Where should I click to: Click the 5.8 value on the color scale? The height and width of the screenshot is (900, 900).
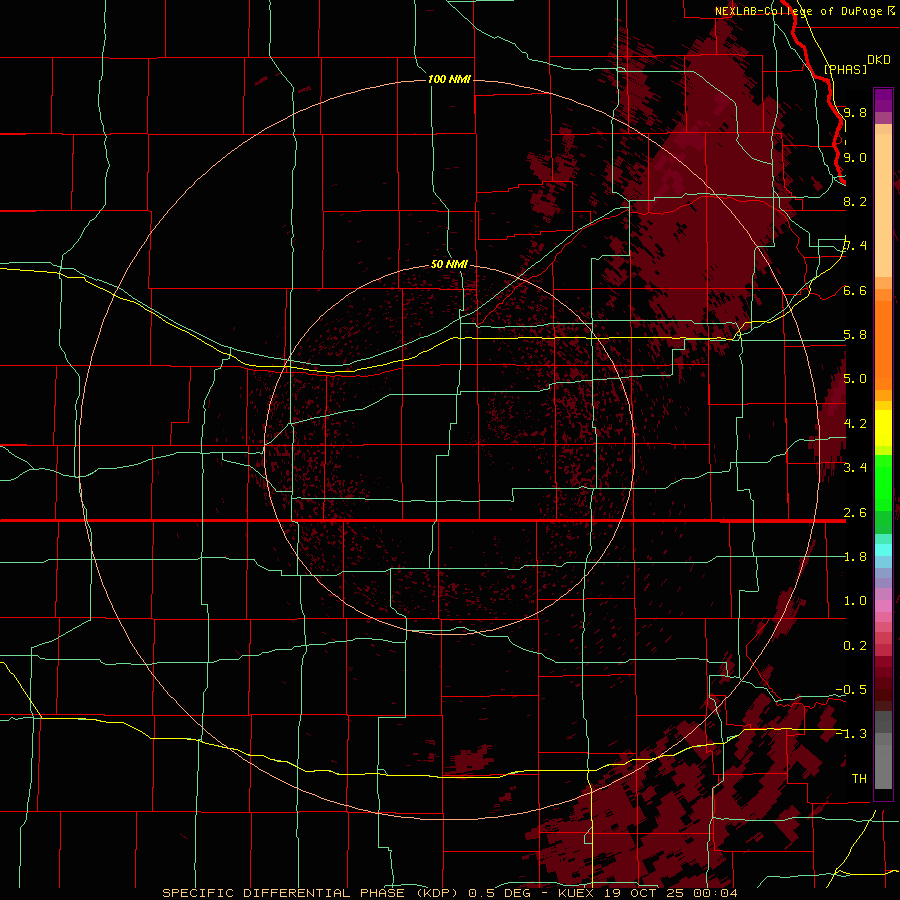(855, 335)
